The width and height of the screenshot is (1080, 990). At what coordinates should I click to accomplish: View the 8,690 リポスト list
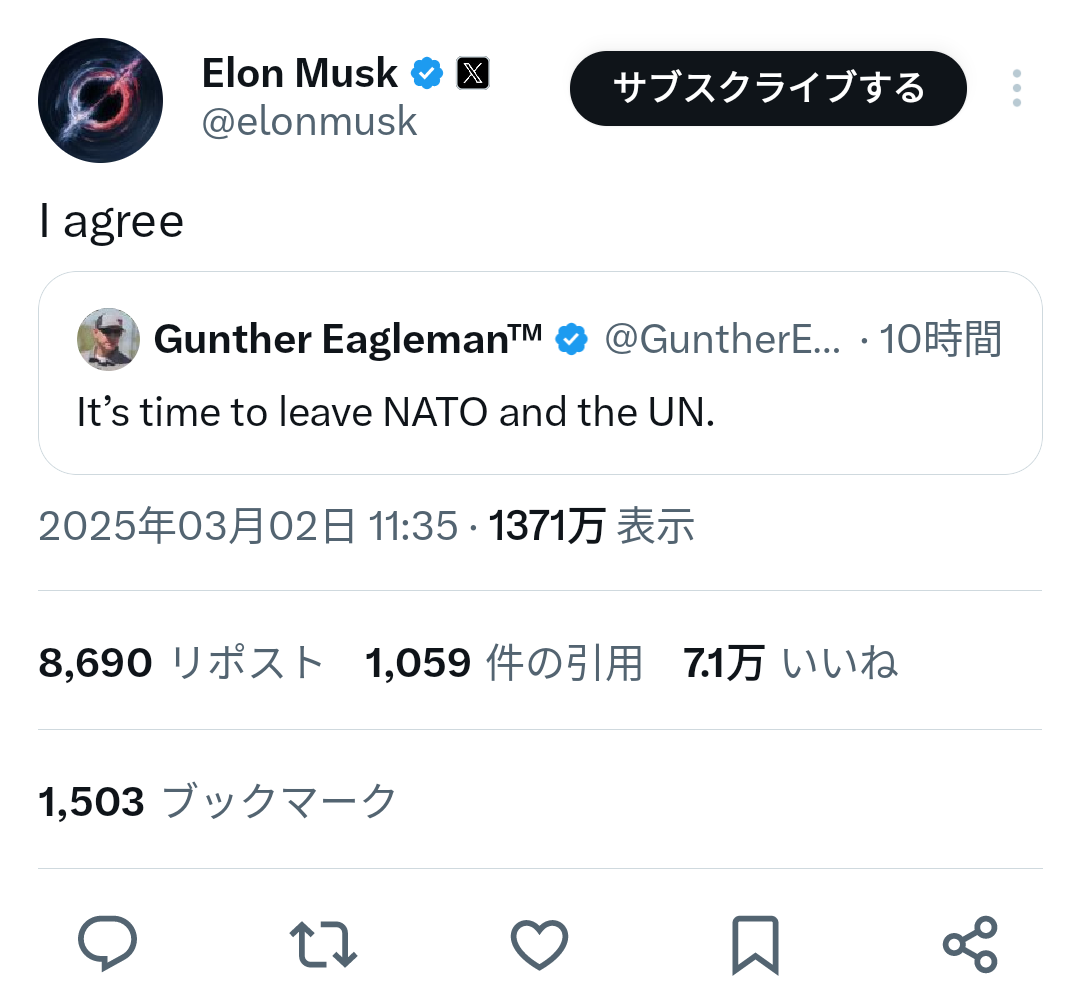pos(181,662)
